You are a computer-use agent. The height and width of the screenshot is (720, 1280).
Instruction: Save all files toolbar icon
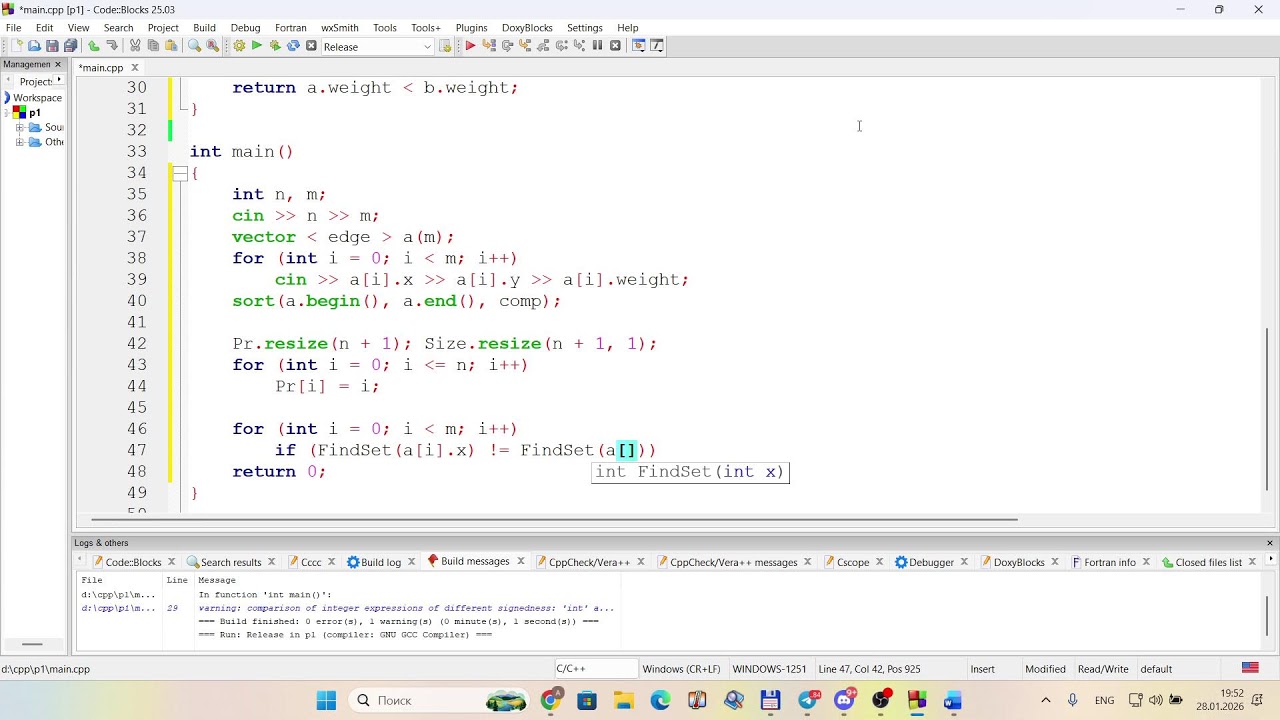pyautogui.click(x=70, y=46)
